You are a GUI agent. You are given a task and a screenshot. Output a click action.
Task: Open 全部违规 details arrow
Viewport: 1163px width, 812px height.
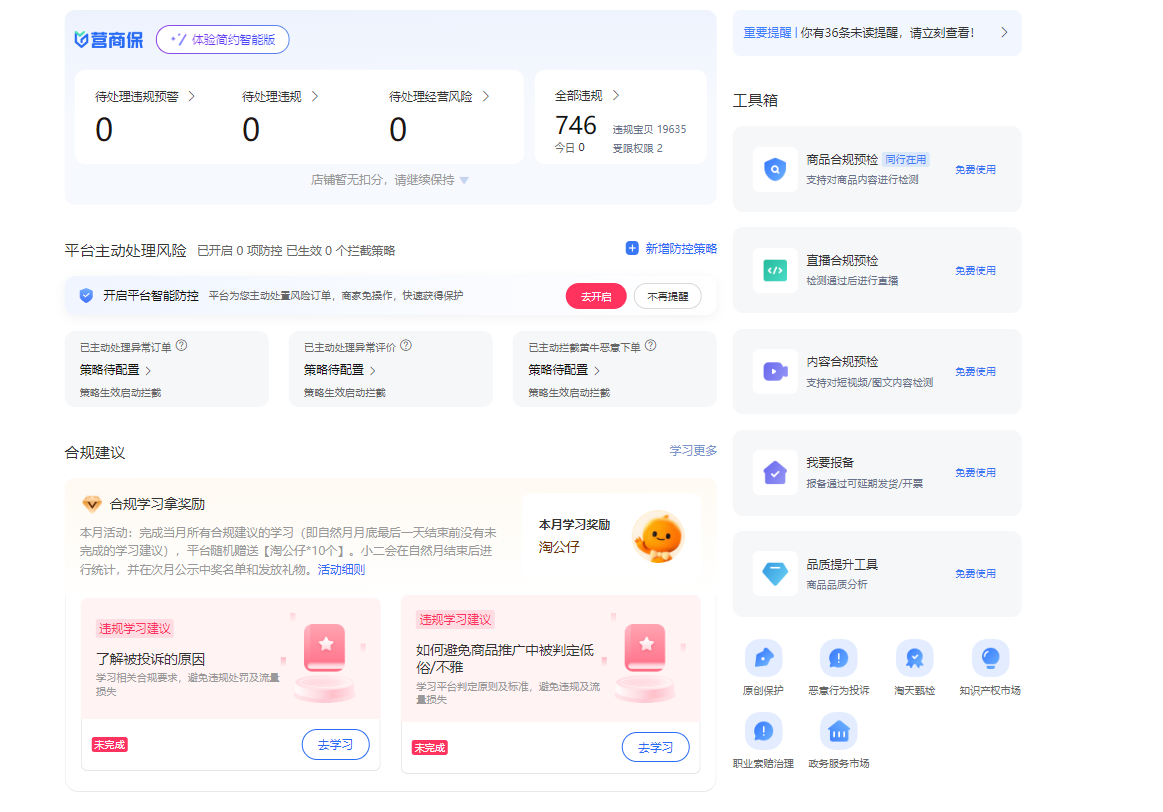coord(616,96)
